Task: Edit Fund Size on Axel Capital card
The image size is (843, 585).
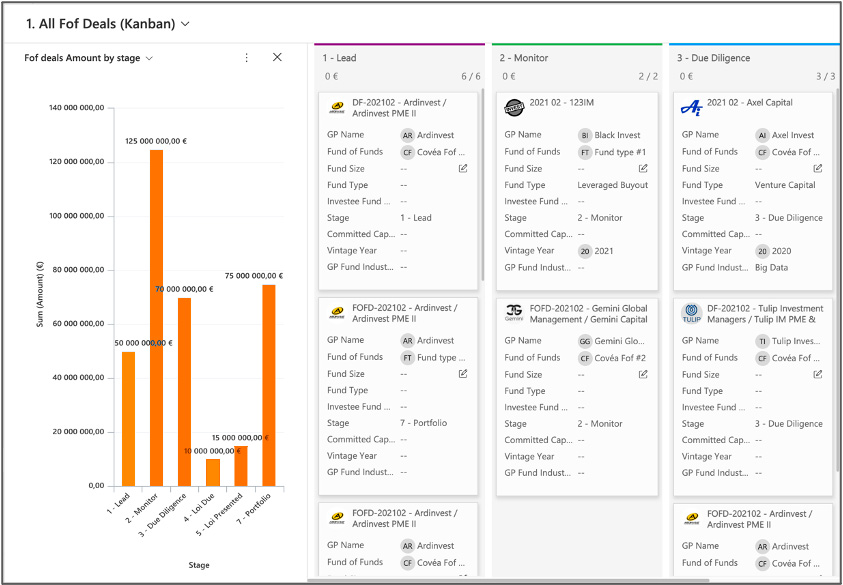Action: (818, 168)
